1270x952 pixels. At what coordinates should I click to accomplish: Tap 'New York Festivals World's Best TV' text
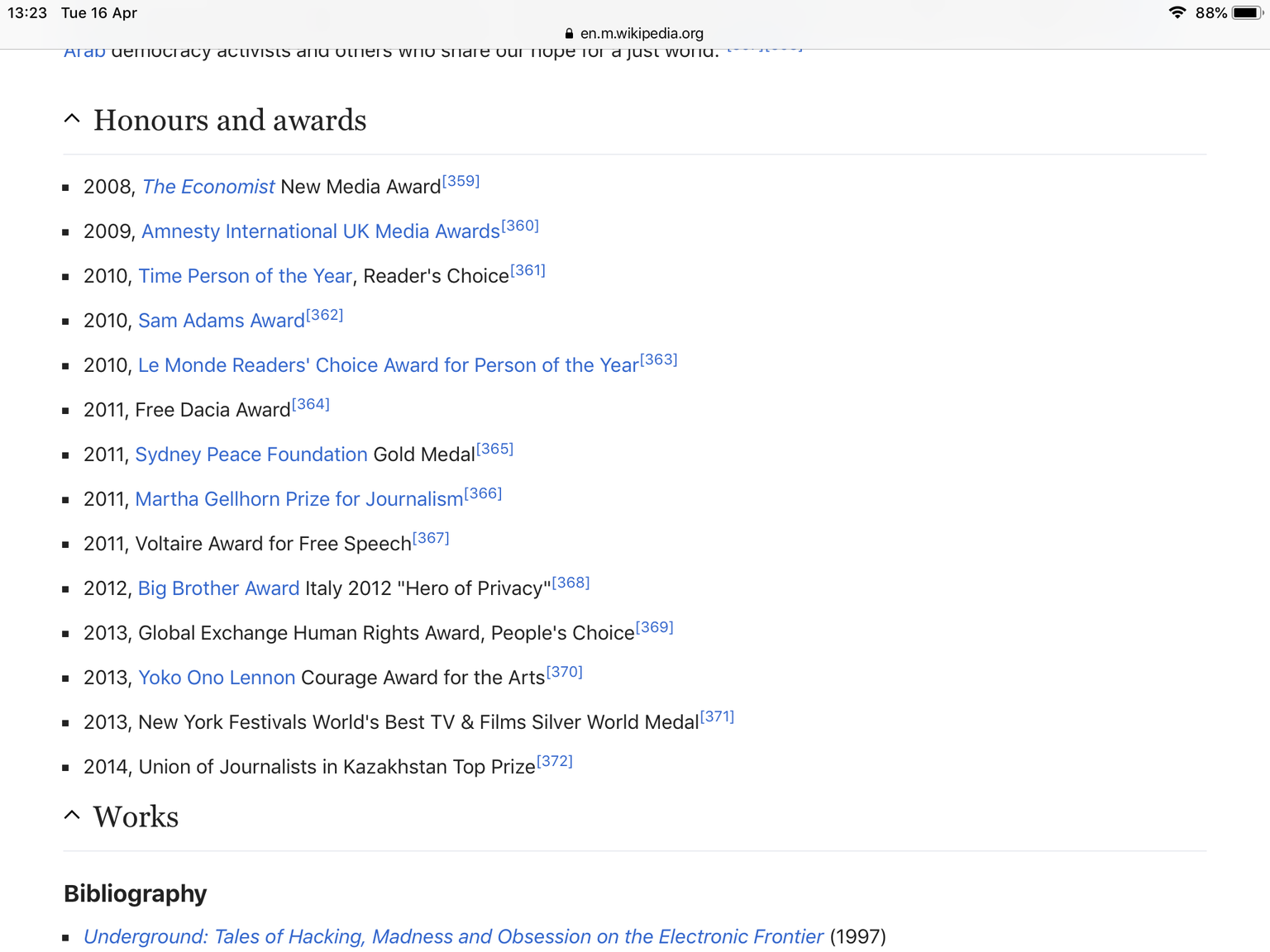(x=297, y=722)
